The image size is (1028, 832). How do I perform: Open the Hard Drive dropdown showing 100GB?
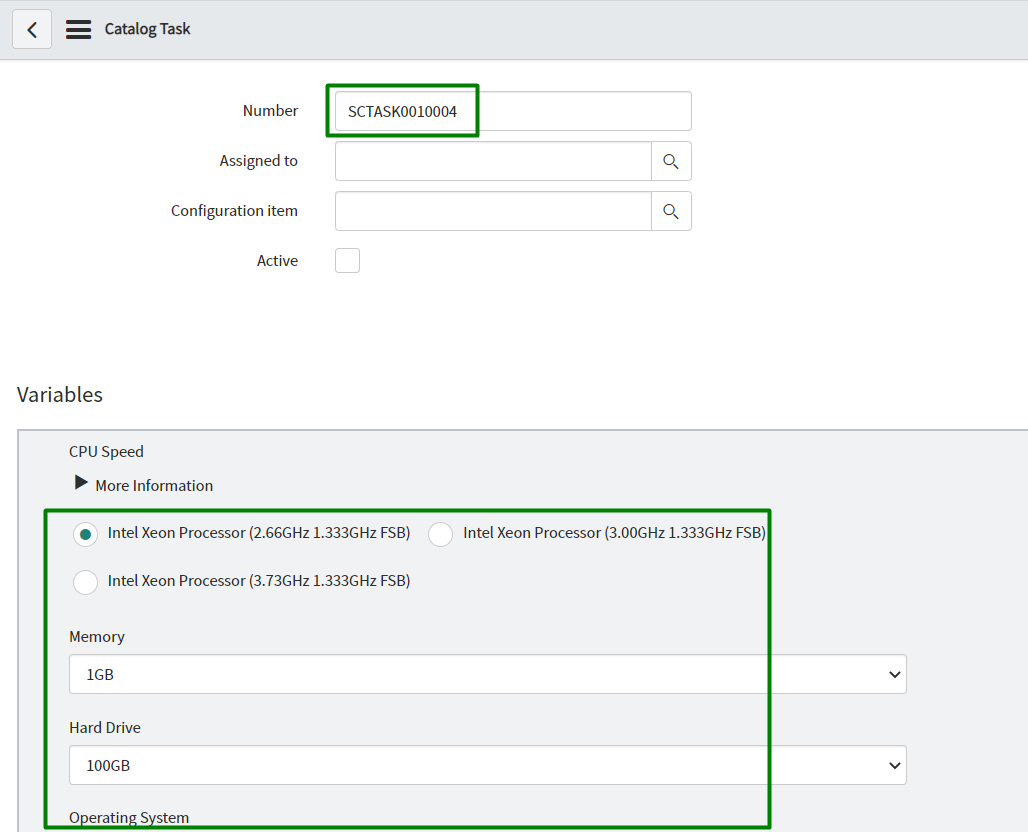(x=487, y=765)
